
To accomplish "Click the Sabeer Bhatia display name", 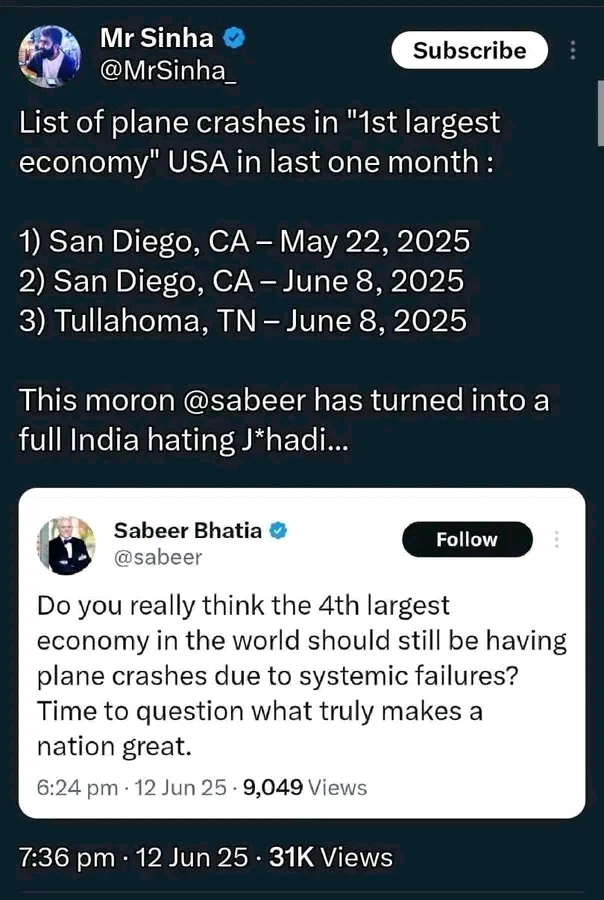I will 188,530.
